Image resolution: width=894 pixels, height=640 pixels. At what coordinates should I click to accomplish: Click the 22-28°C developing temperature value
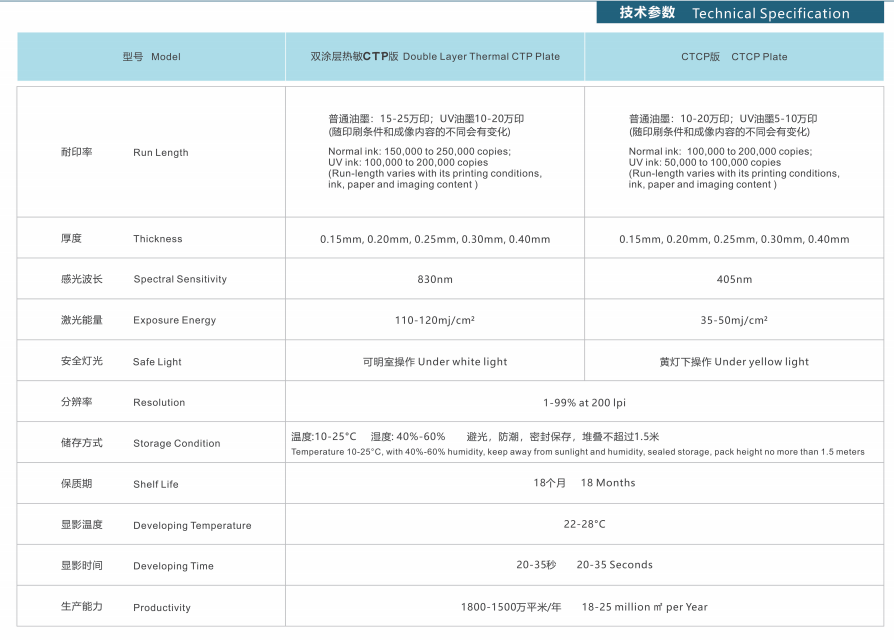[584, 524]
